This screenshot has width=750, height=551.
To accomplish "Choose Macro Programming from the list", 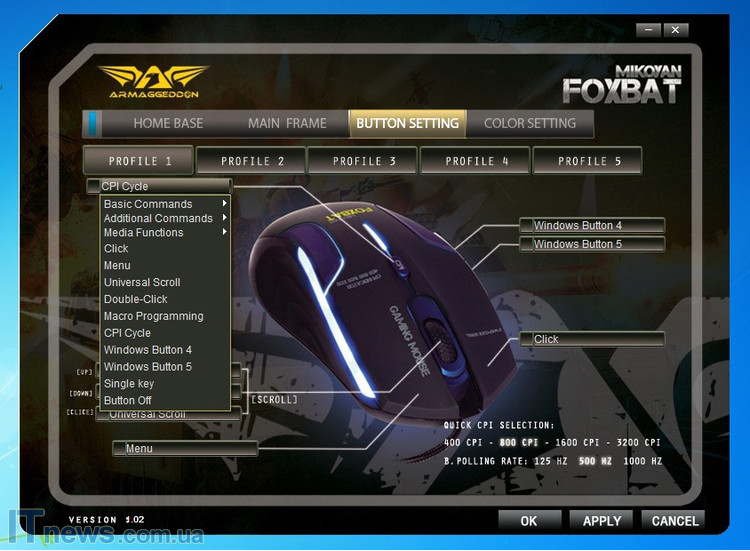I will [153, 316].
